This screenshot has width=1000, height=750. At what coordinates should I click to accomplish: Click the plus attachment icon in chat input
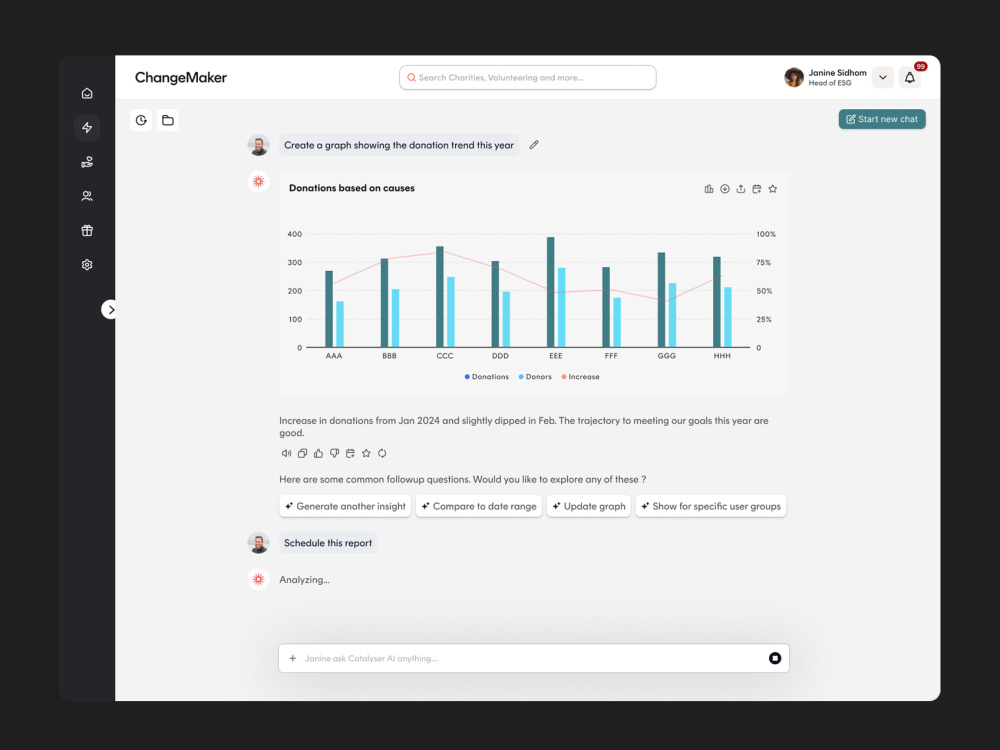(293, 658)
